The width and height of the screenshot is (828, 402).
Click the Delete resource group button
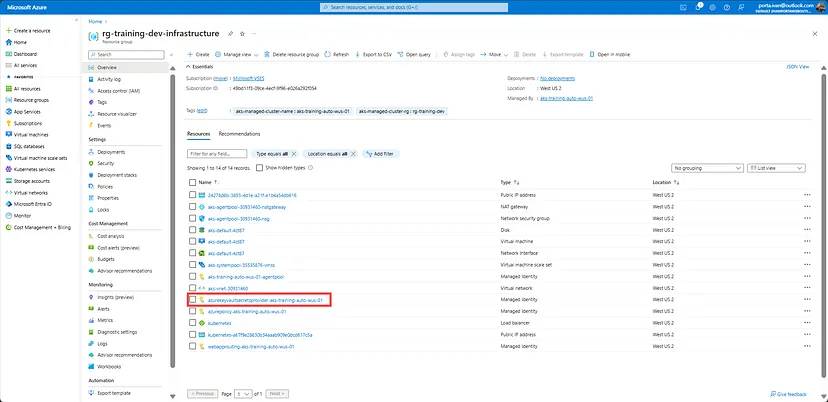pyautogui.click(x=291, y=54)
